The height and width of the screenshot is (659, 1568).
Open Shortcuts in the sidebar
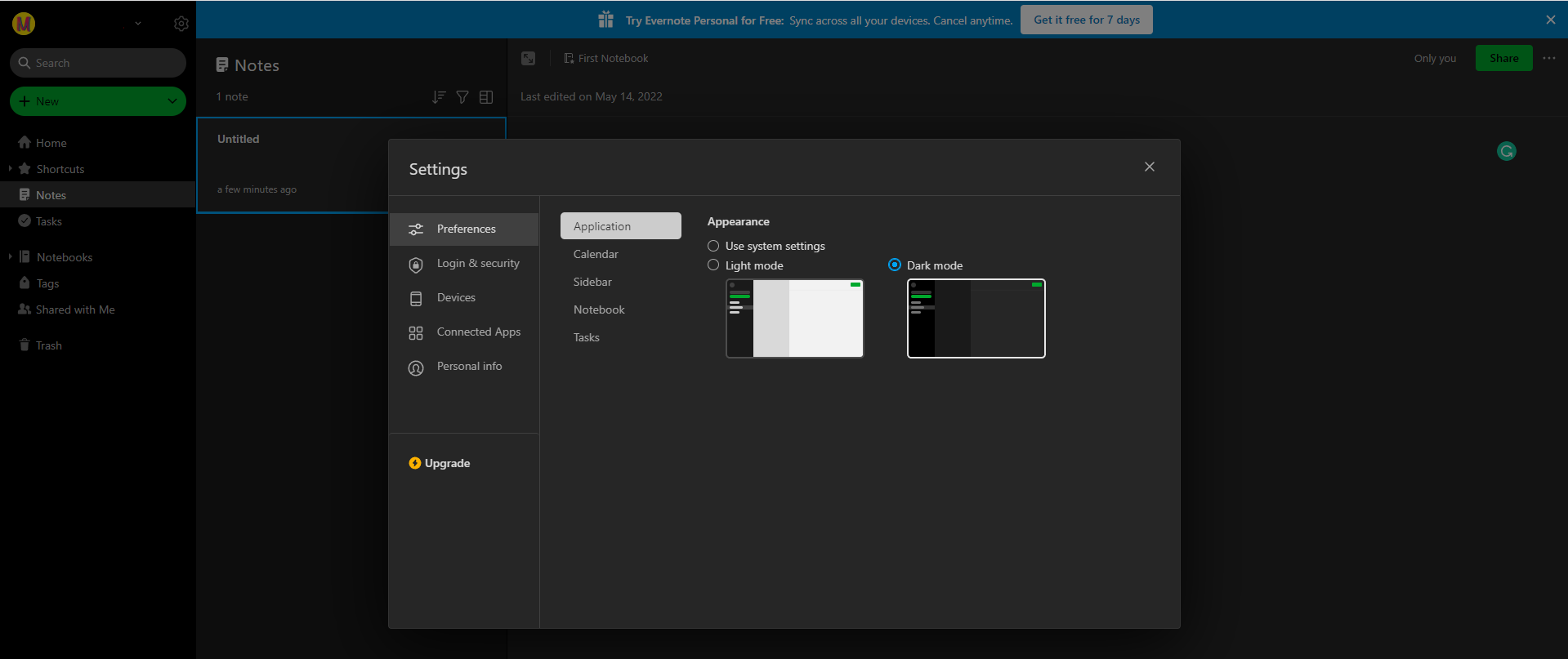(60, 169)
